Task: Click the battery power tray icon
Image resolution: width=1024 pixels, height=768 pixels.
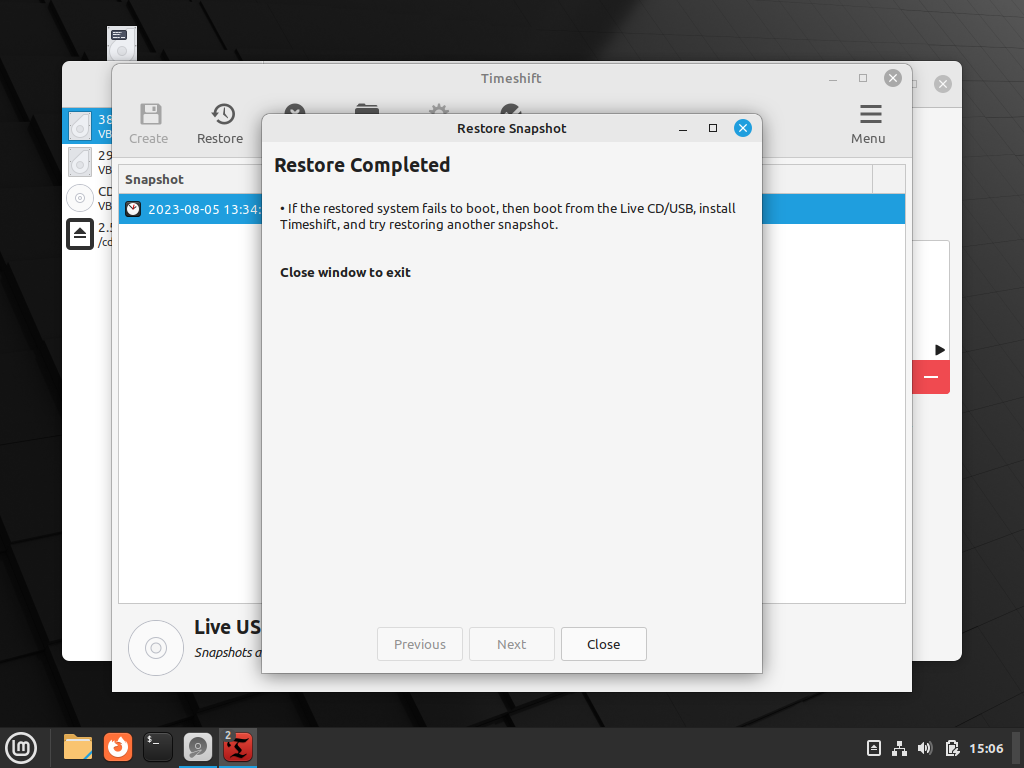Action: tap(952, 748)
